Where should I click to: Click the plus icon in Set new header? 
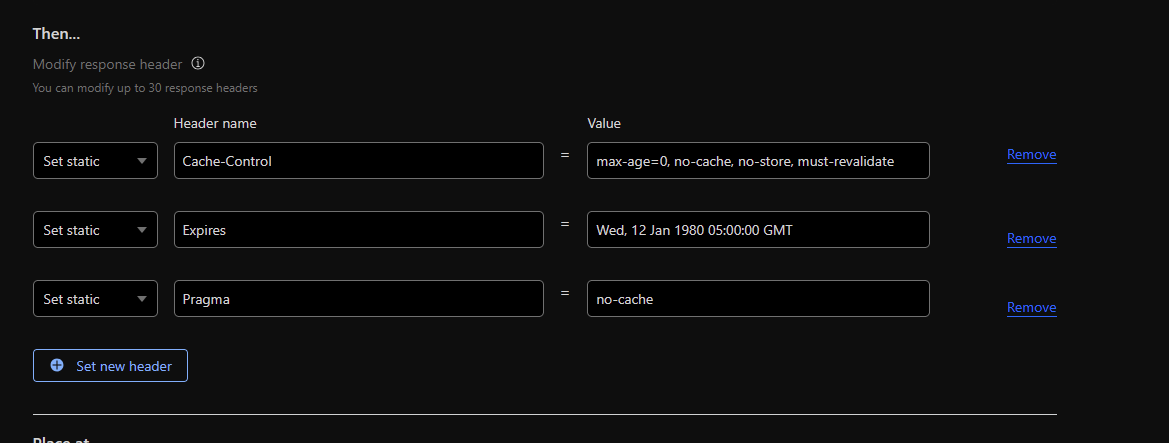[57, 366]
